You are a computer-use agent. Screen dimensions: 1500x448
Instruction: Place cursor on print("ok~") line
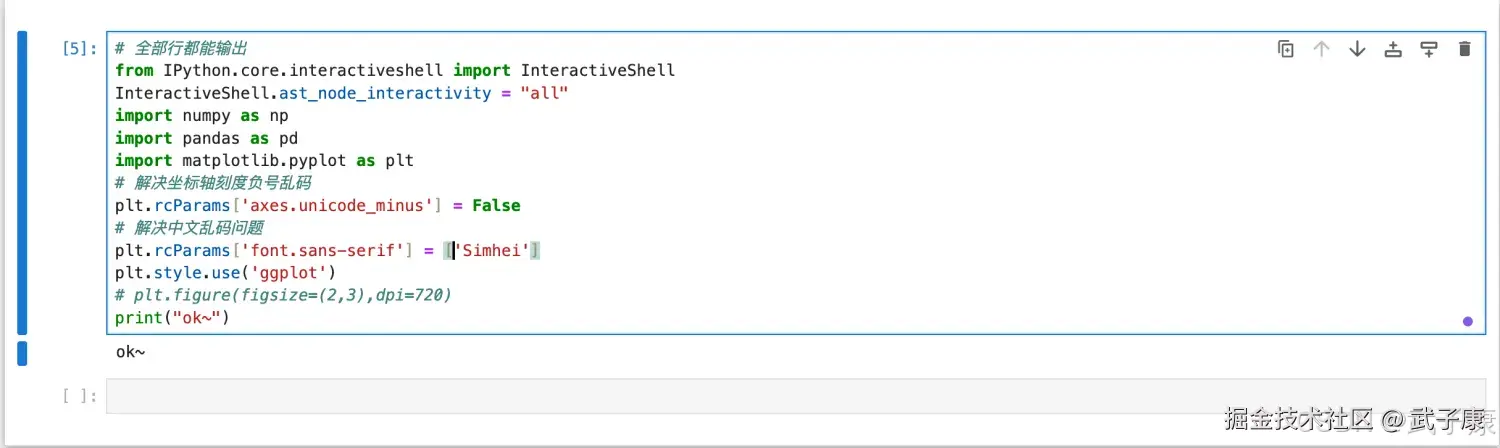pyautogui.click(x=172, y=318)
